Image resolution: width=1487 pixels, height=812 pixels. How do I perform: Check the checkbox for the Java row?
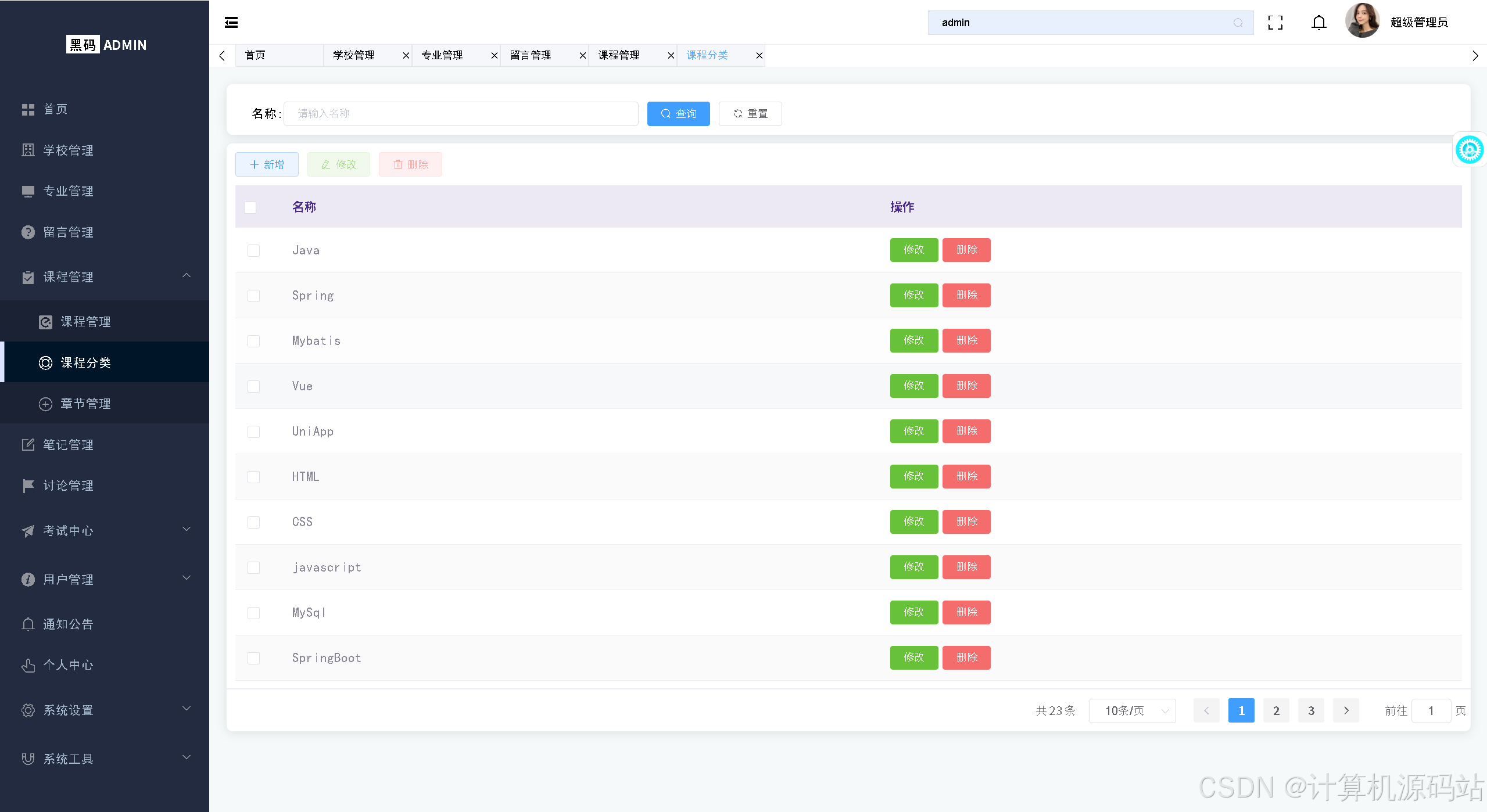[x=253, y=250]
